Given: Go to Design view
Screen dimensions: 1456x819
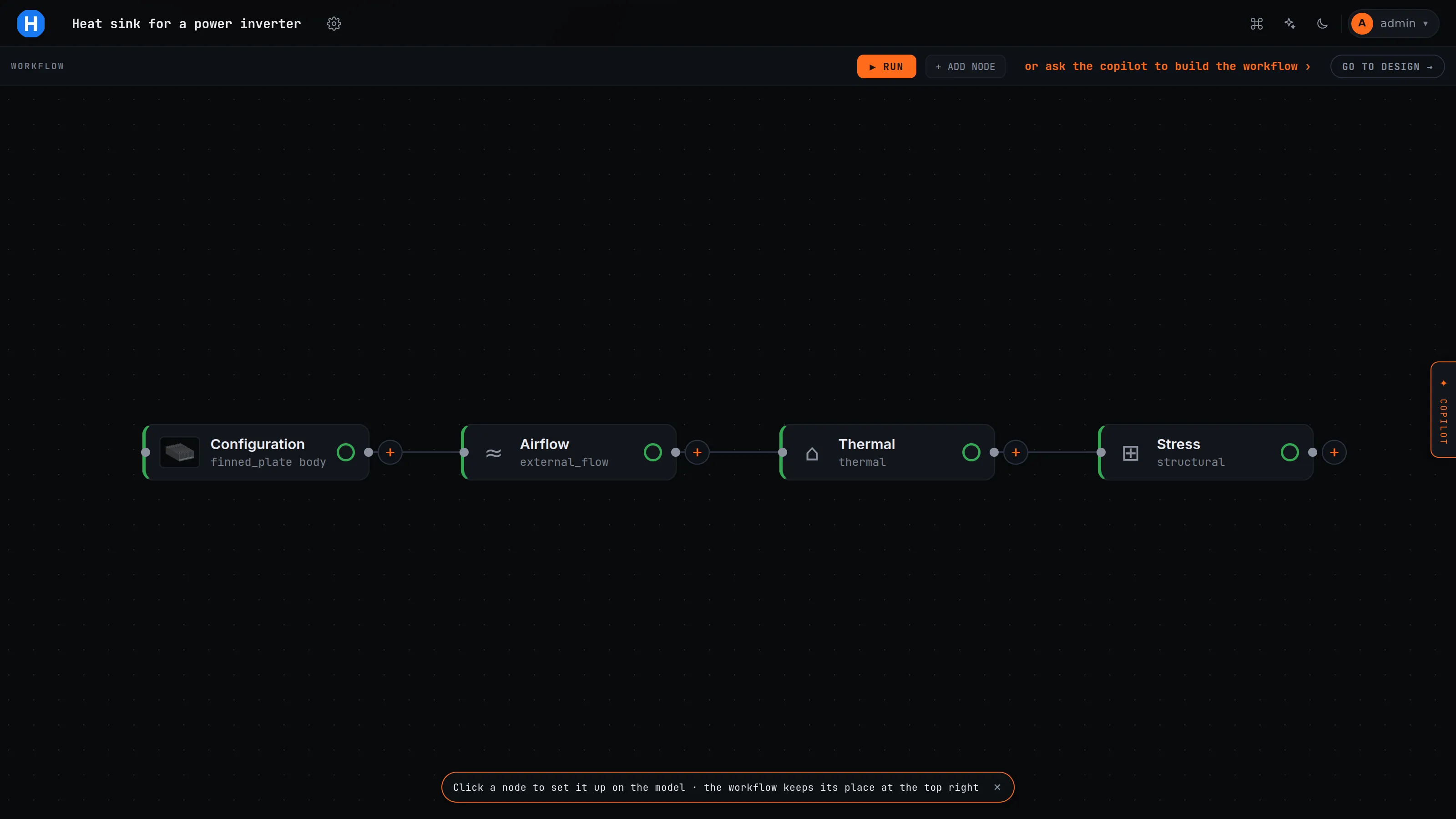Looking at the screenshot, I should 1388,67.
